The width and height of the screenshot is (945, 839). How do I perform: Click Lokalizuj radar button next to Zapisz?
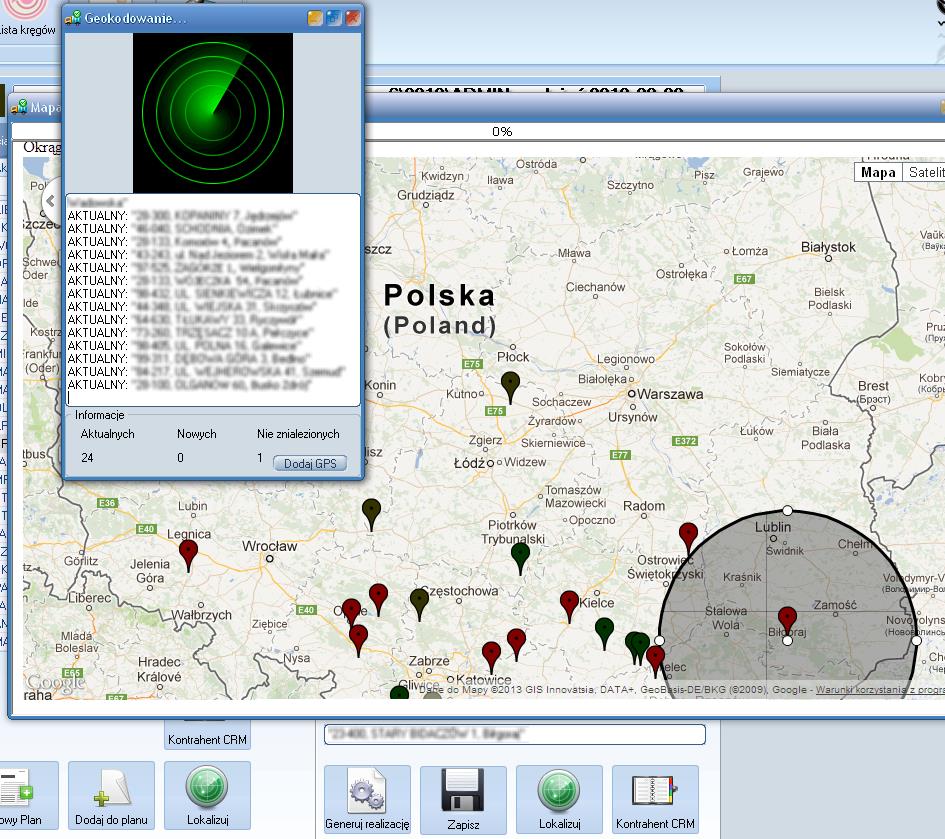point(559,799)
